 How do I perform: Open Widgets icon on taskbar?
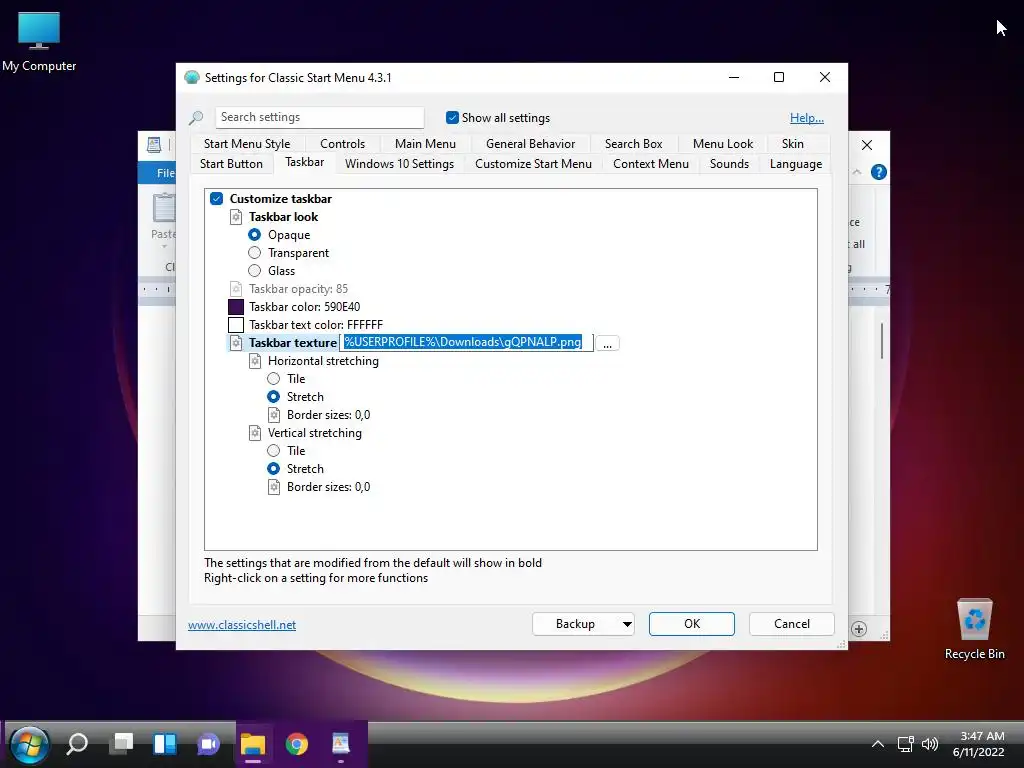(x=165, y=744)
